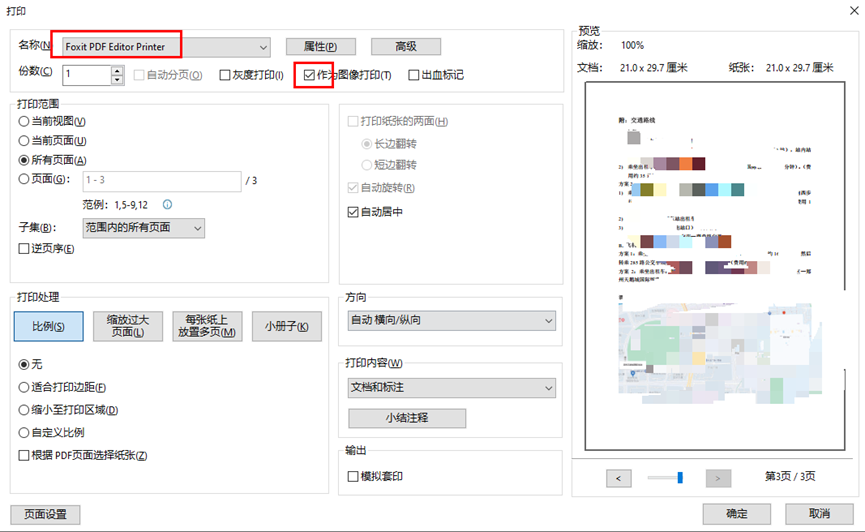865x532 pixels.
Task: Click 确定 to confirm printing
Action: pos(737,513)
